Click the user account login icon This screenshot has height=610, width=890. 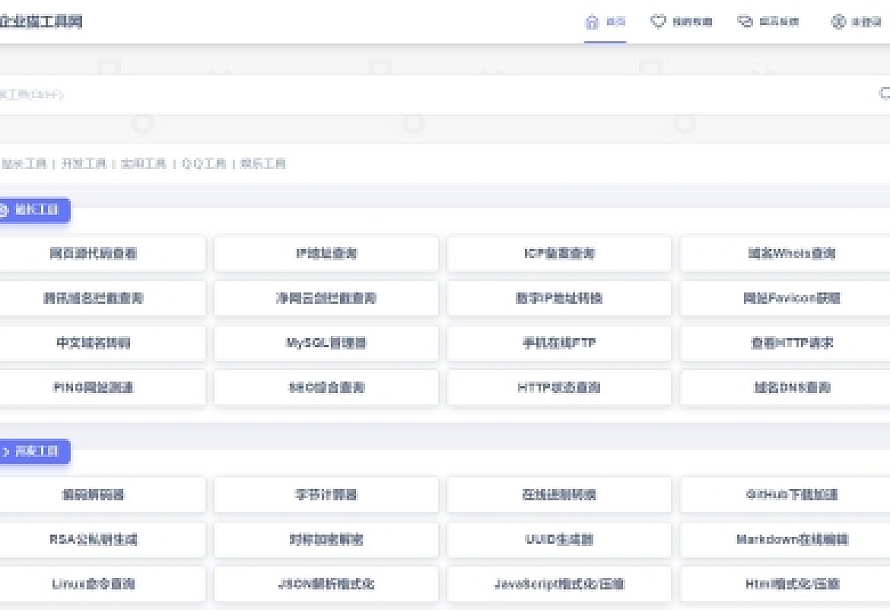pyautogui.click(x=838, y=22)
